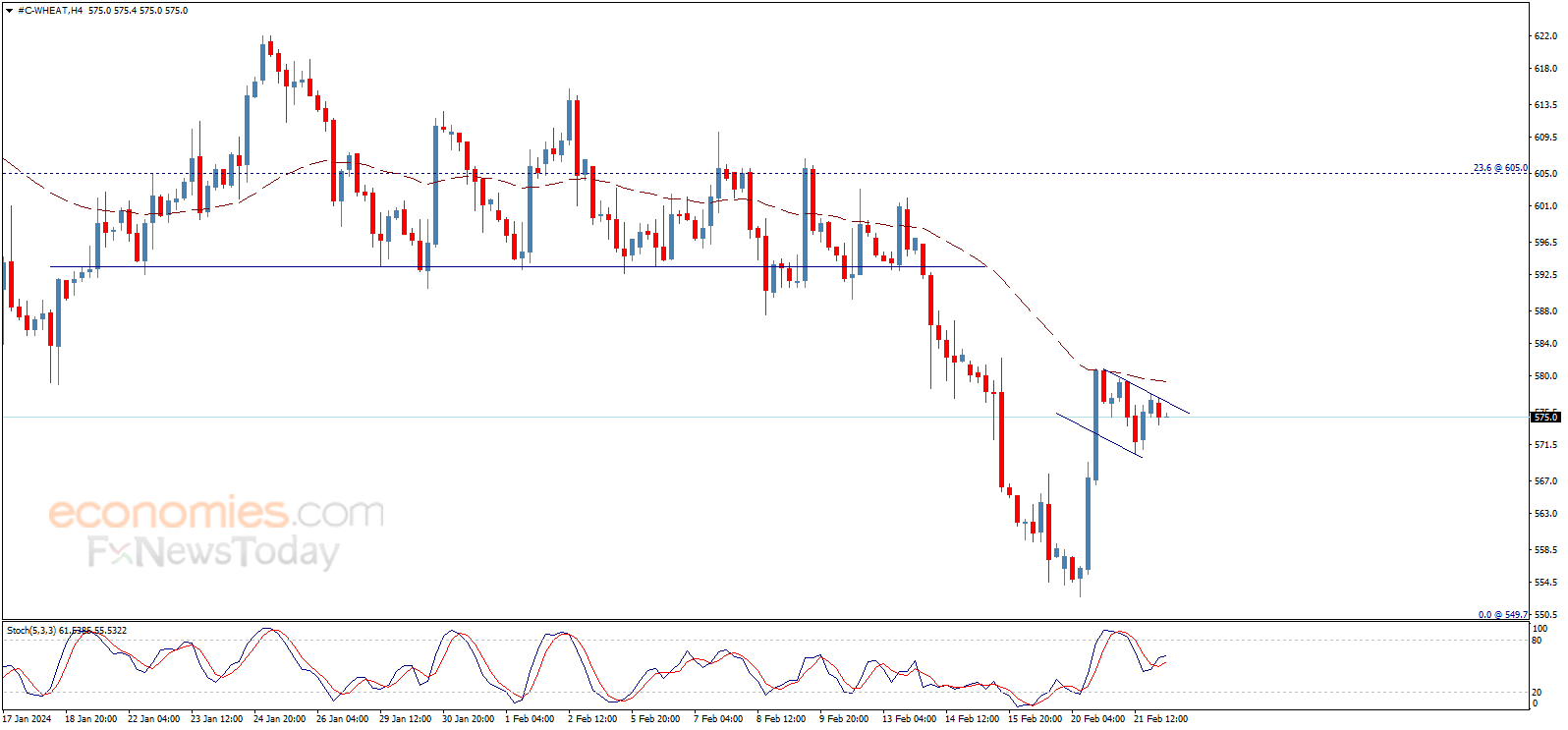Screen dimensions: 1568x730
Task: Click the 580.0 price axis label
Action: pyautogui.click(x=1545, y=376)
